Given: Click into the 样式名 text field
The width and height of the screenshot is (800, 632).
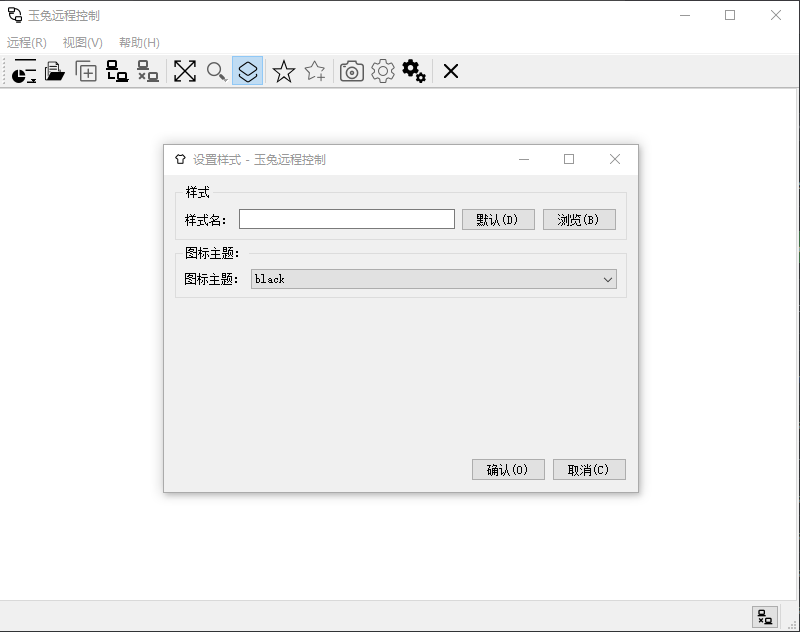Looking at the screenshot, I should tap(346, 219).
